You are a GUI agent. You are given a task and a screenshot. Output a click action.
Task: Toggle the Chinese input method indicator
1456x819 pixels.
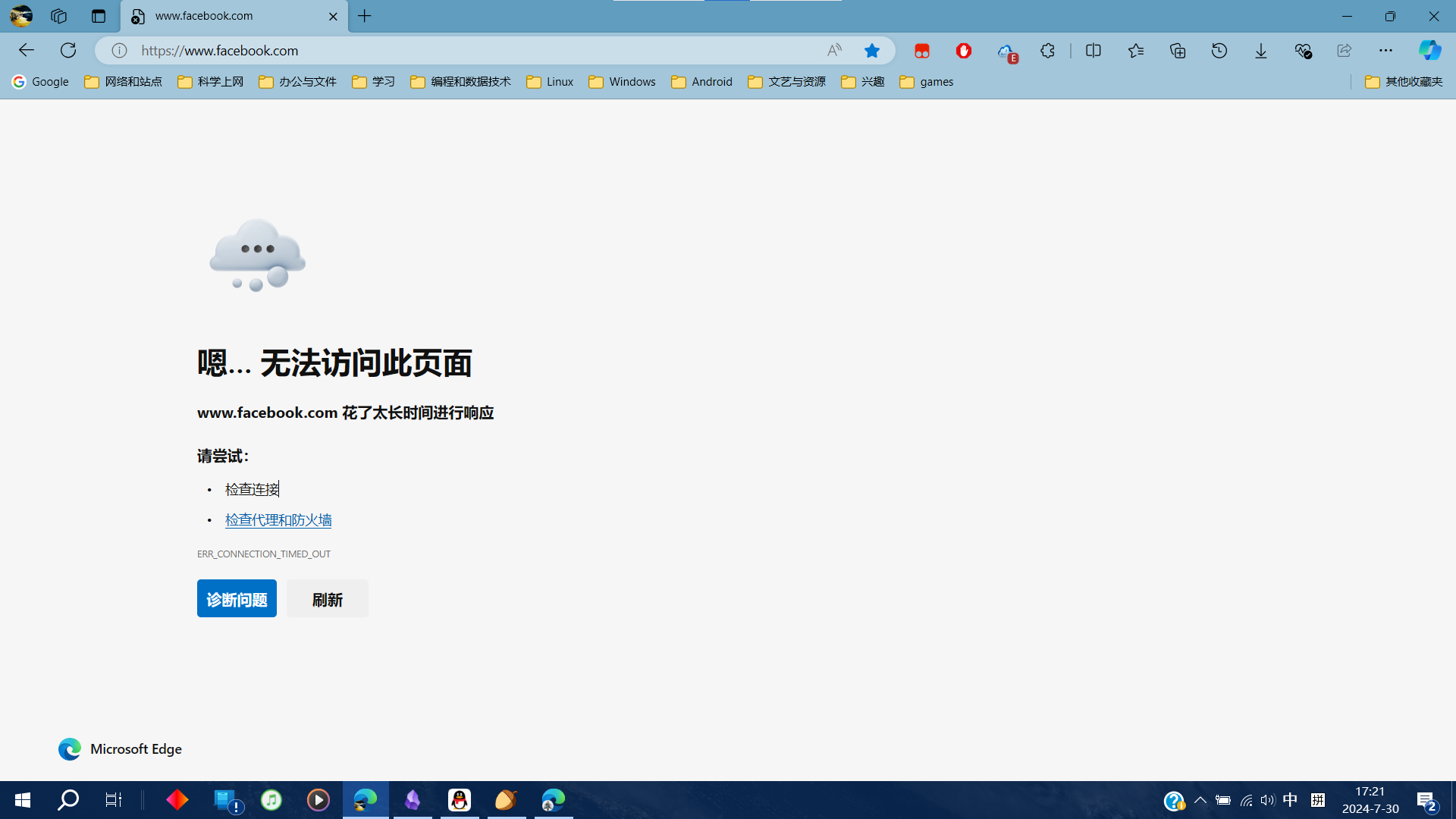pyautogui.click(x=1290, y=800)
